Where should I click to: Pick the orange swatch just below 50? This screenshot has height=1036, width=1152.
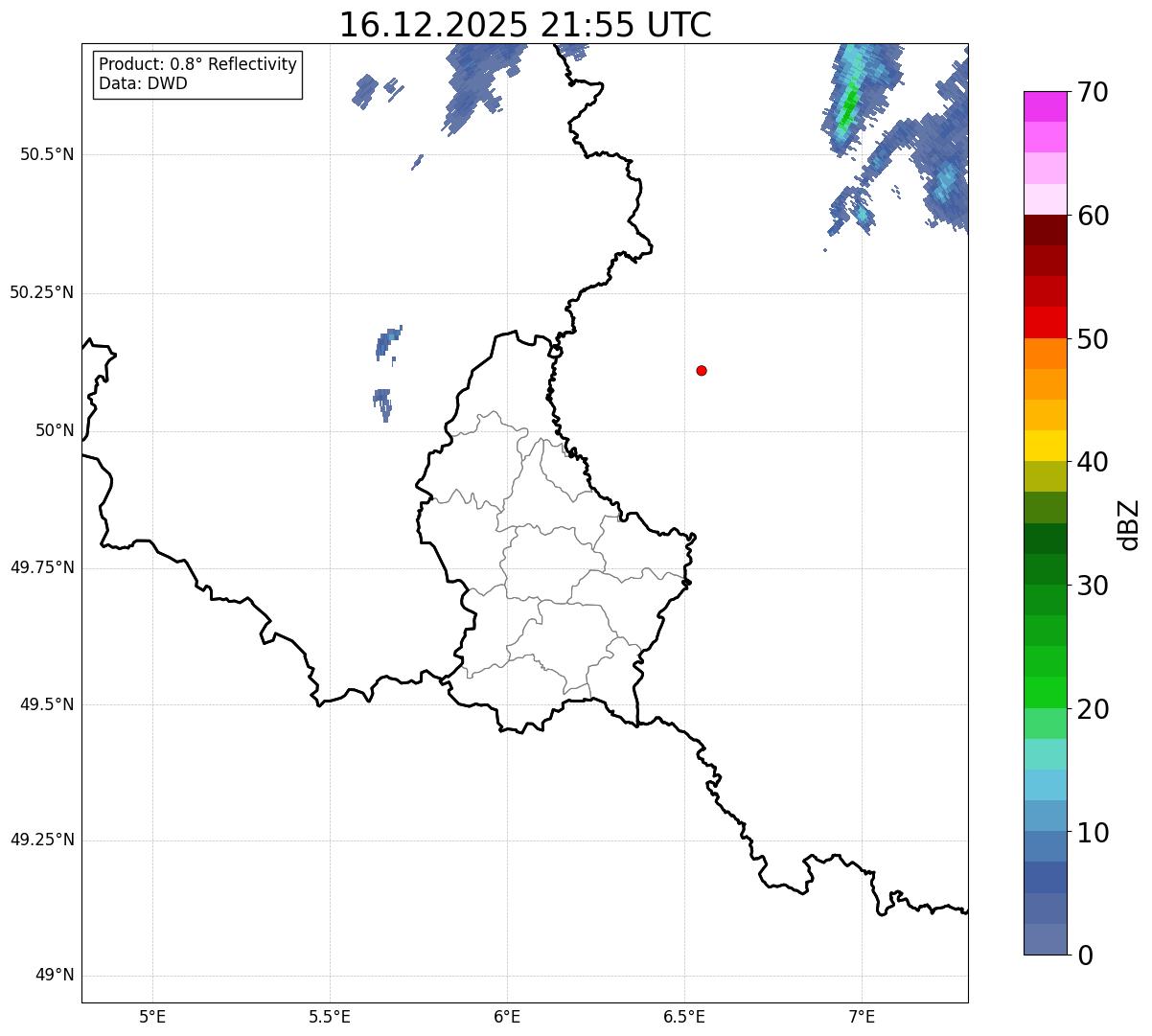tap(1045, 354)
